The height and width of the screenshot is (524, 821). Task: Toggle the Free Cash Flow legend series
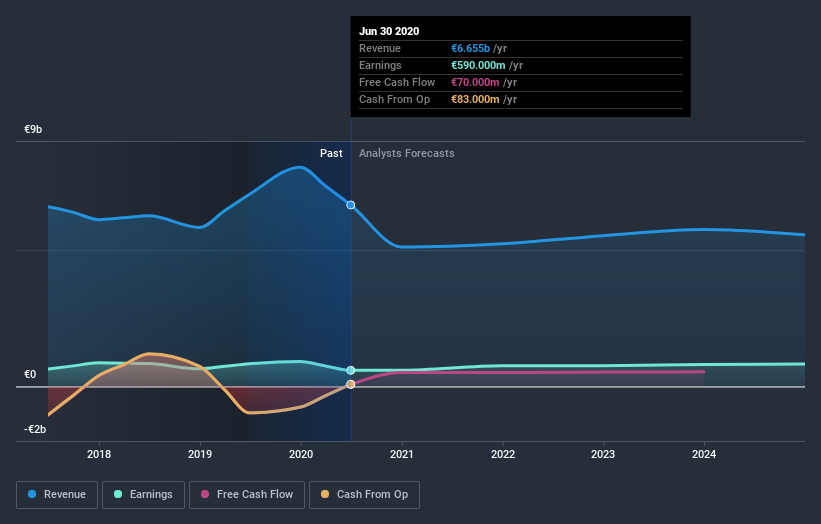[x=247, y=495]
